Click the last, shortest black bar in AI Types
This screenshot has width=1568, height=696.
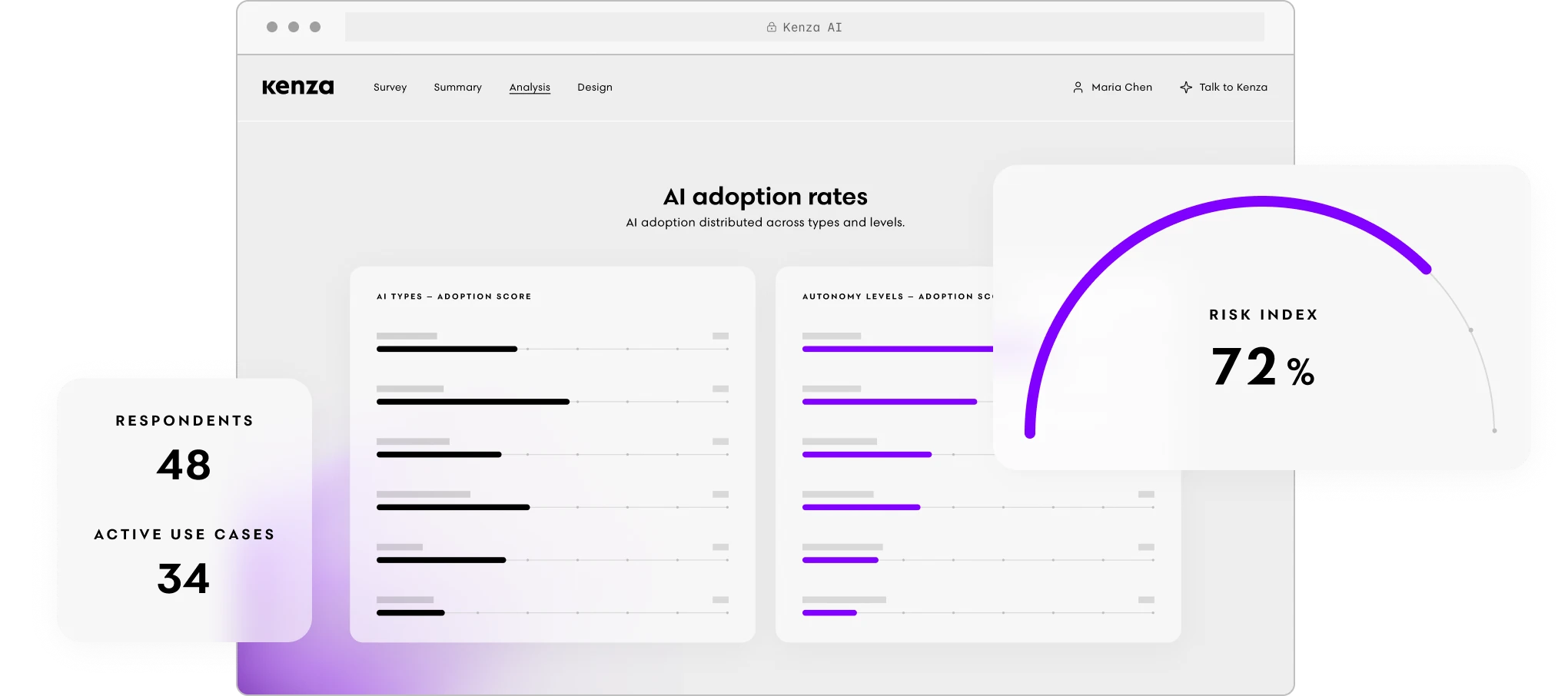[410, 613]
